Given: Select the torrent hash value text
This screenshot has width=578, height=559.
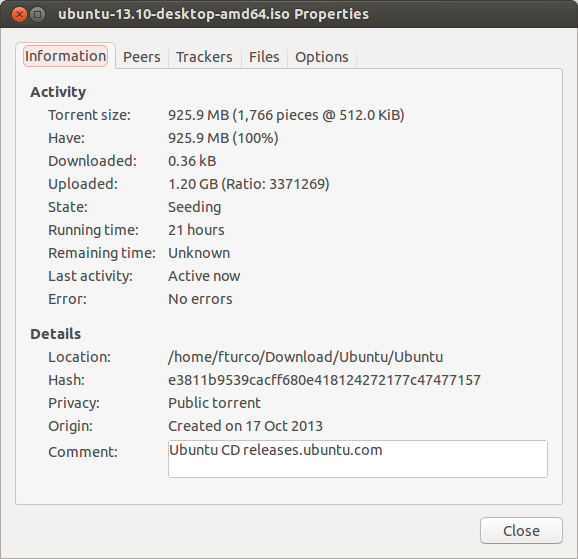Looking at the screenshot, I should pos(324,380).
